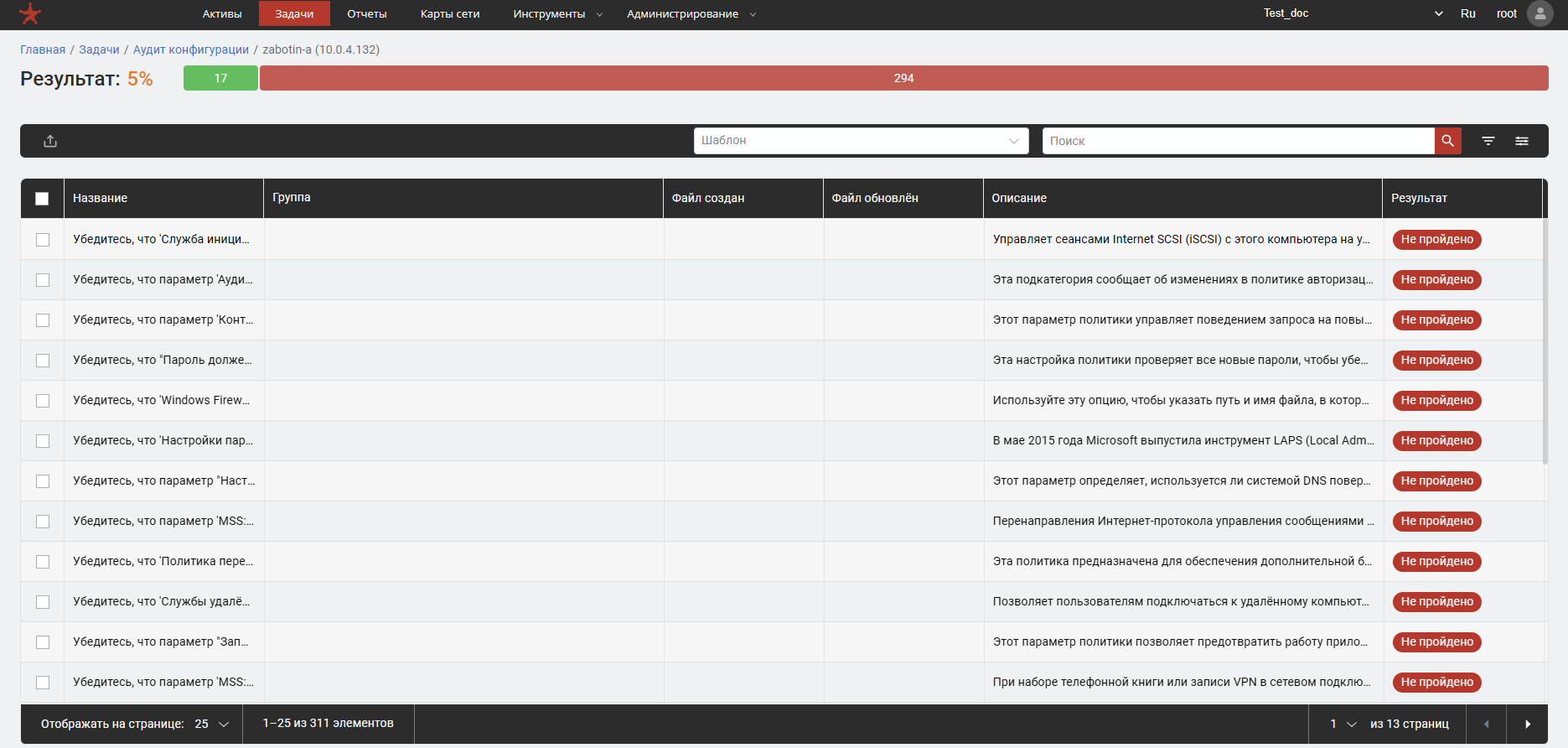
Task: Click the Главная breadcrumb link
Action: [x=43, y=49]
